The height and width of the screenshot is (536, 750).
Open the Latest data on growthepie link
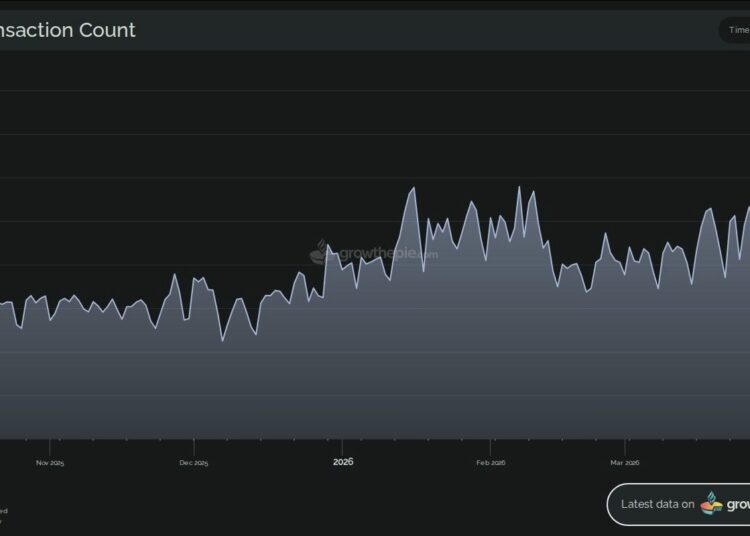pos(680,504)
